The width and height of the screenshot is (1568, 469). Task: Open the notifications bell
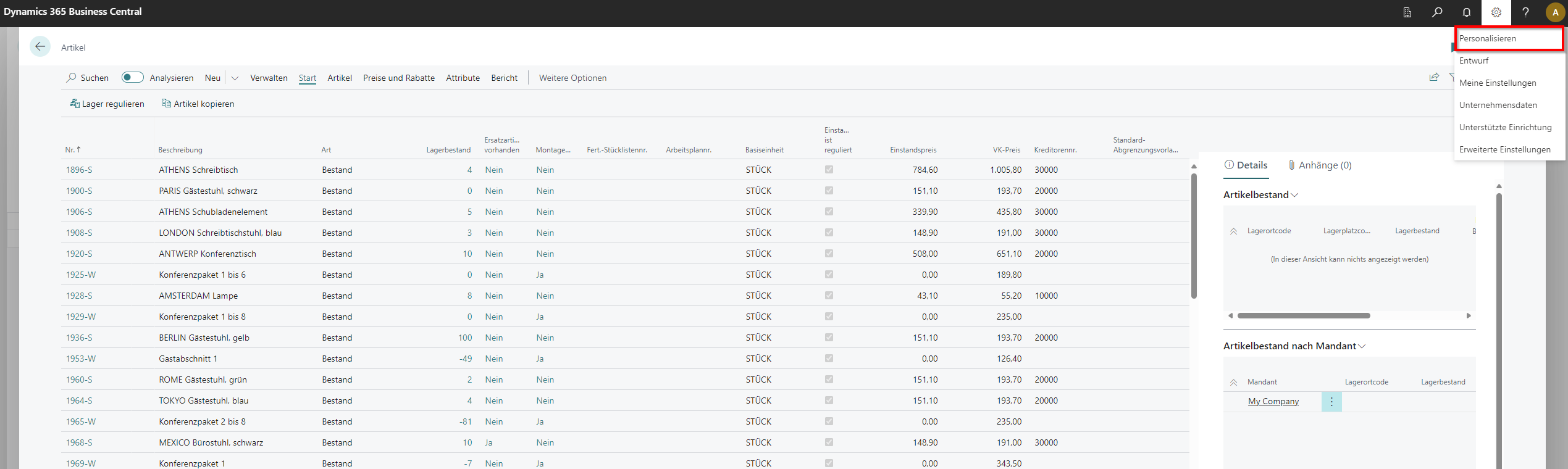(1467, 12)
